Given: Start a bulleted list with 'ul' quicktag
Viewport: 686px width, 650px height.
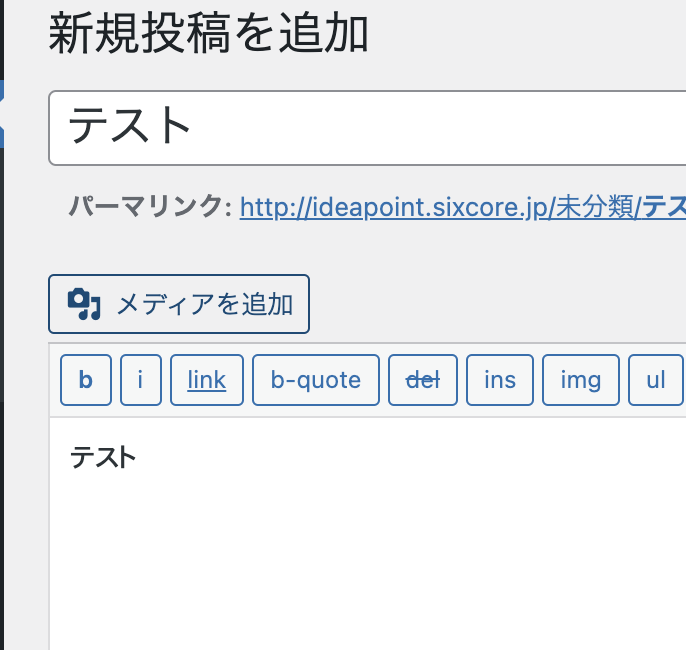Looking at the screenshot, I should click(x=656, y=380).
